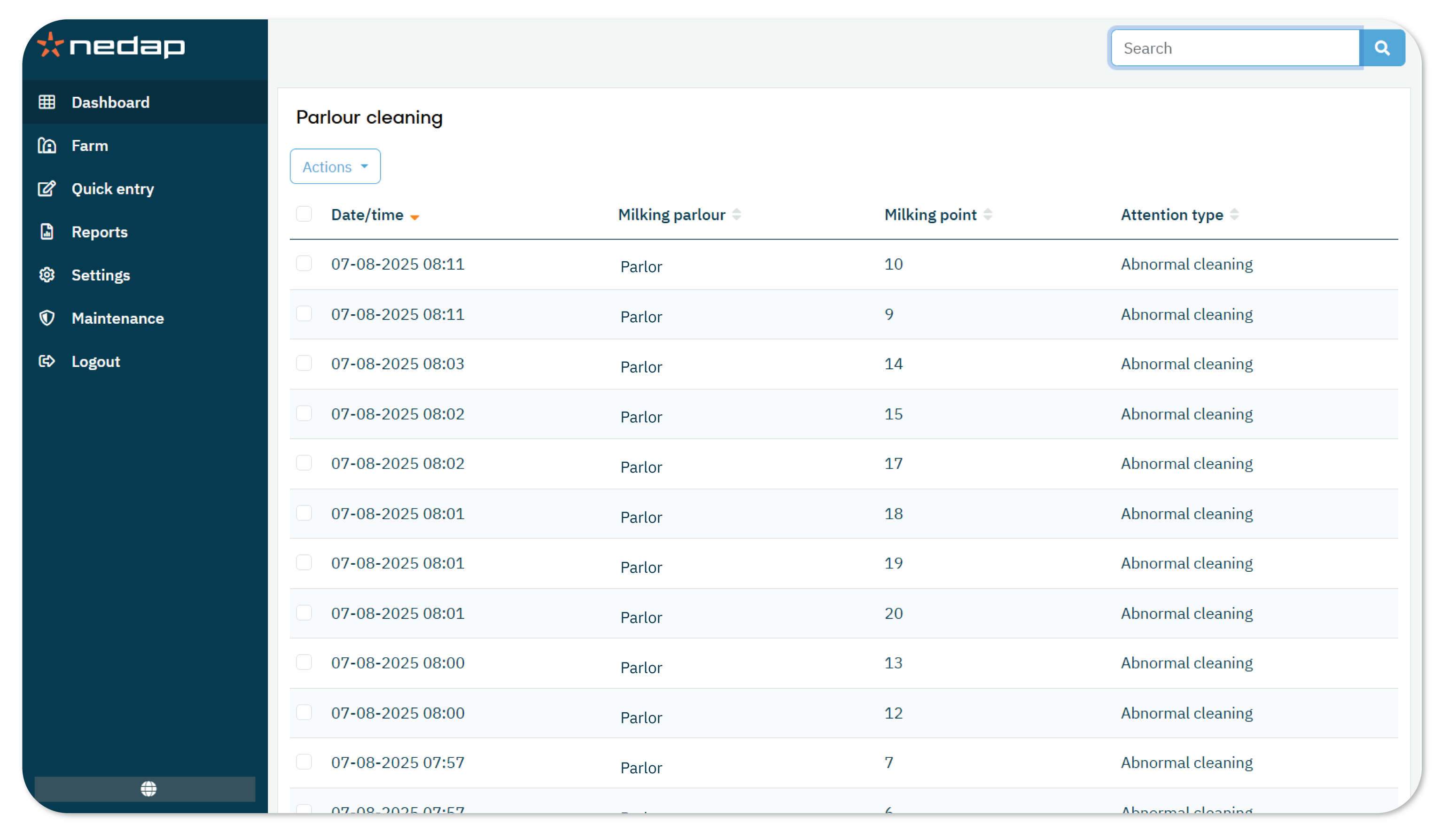Click milking point value 20
Viewport: 1449px width, 840px height.
click(x=894, y=614)
